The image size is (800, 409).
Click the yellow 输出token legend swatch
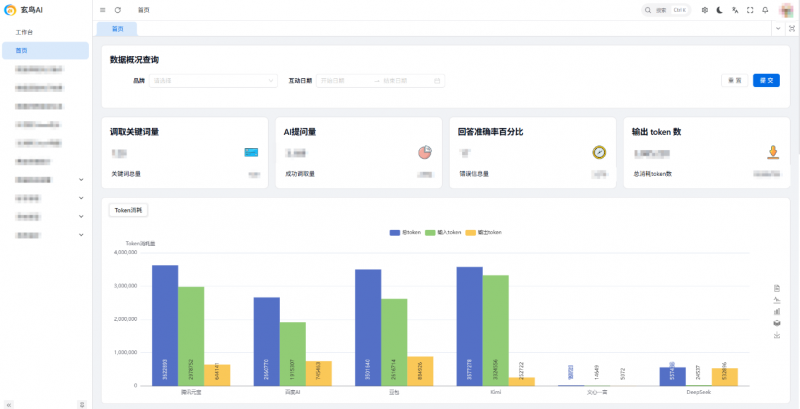coord(472,232)
